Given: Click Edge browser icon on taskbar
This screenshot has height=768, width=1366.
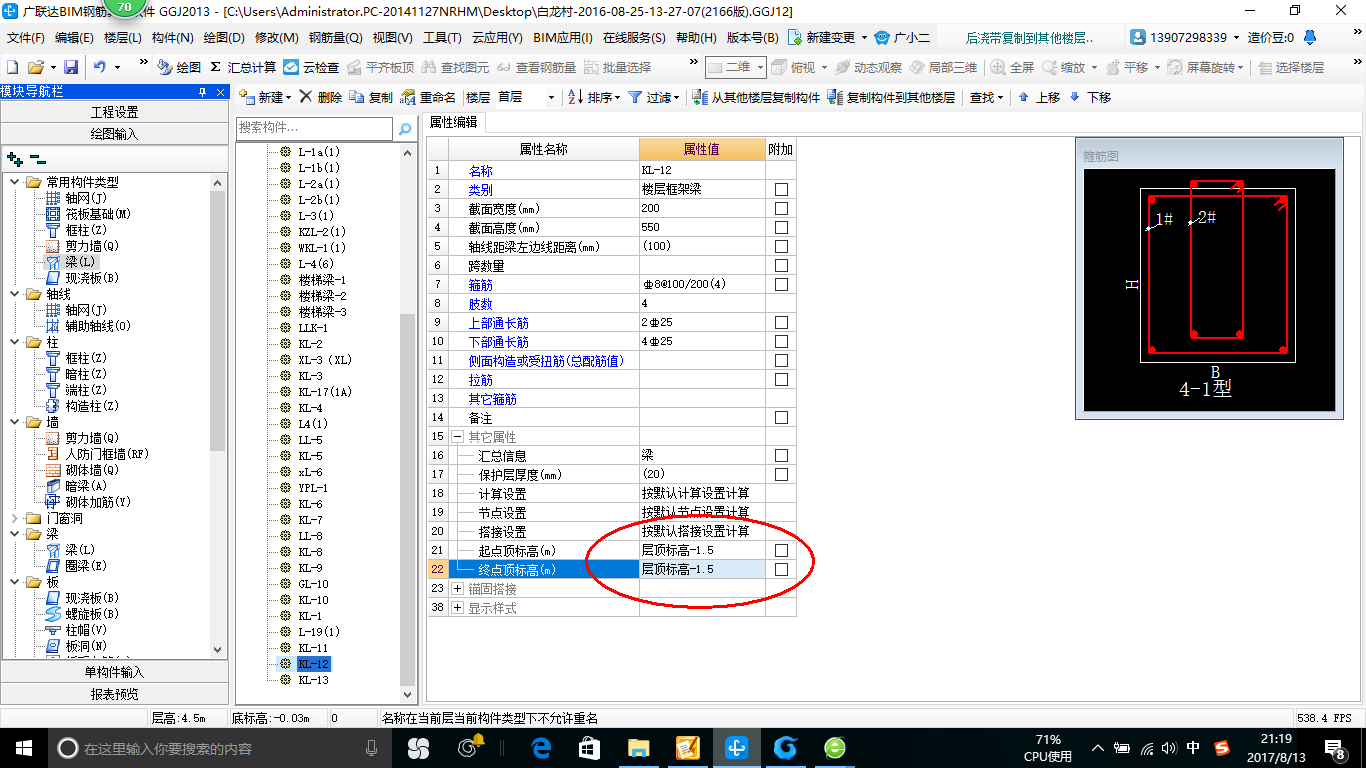Looking at the screenshot, I should [x=541, y=748].
